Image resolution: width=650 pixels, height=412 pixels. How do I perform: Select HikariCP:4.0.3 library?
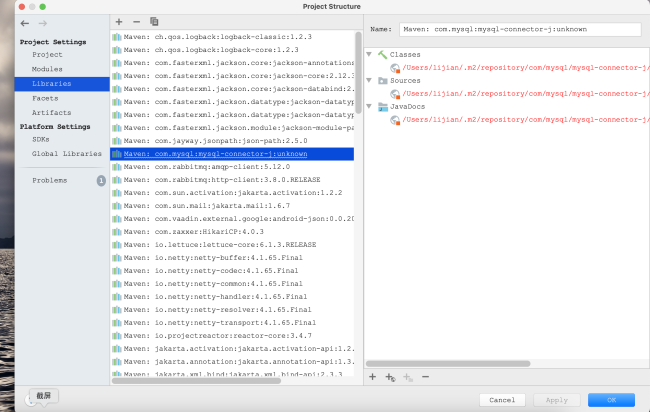pyautogui.click(x=232, y=232)
